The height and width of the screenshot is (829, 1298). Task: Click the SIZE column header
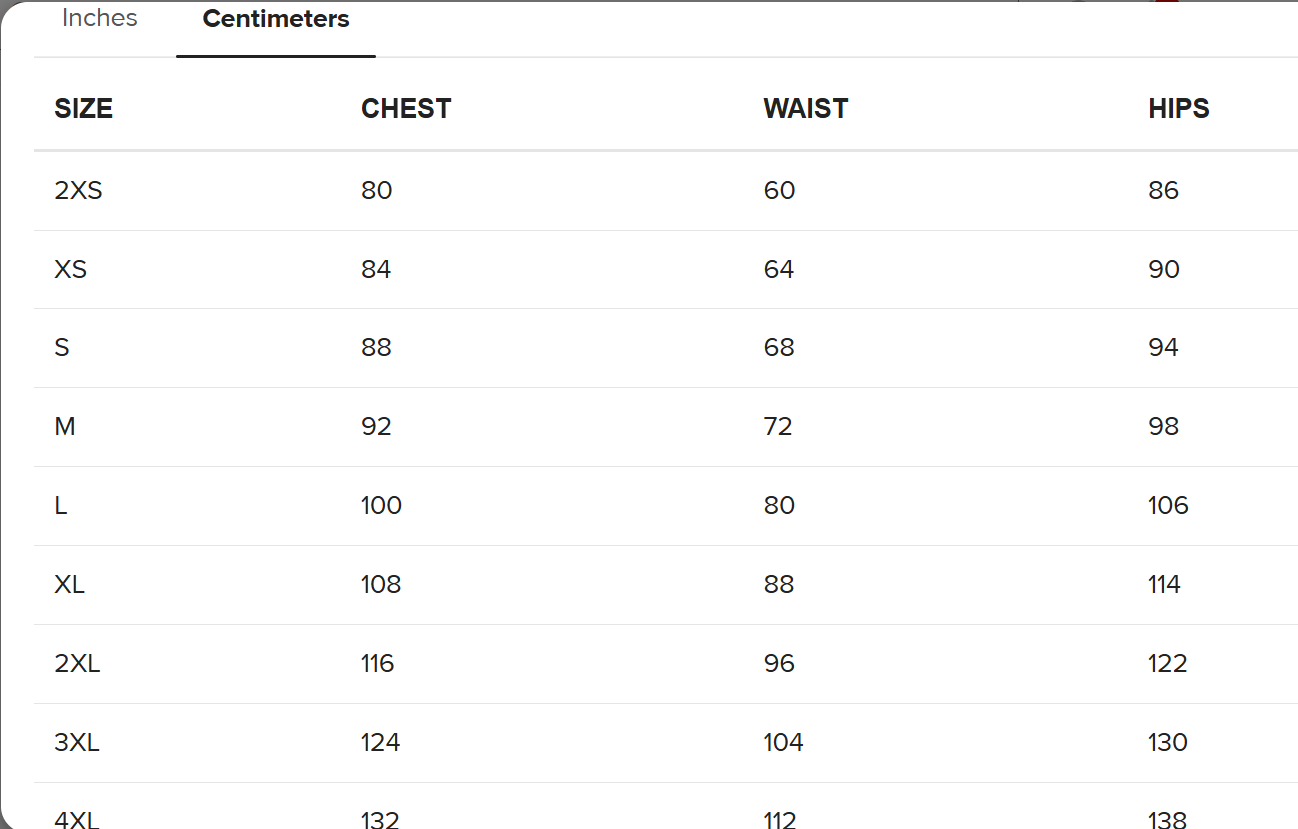click(x=83, y=108)
